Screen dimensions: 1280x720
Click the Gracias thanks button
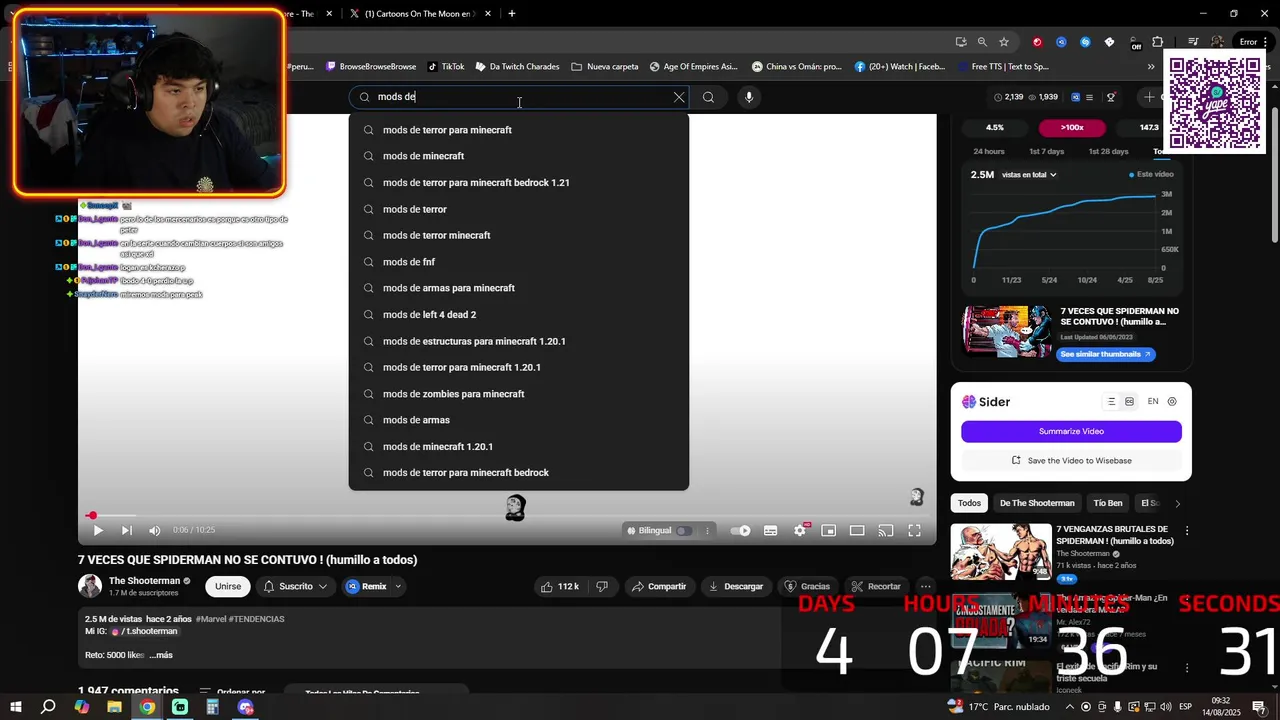[807, 586]
